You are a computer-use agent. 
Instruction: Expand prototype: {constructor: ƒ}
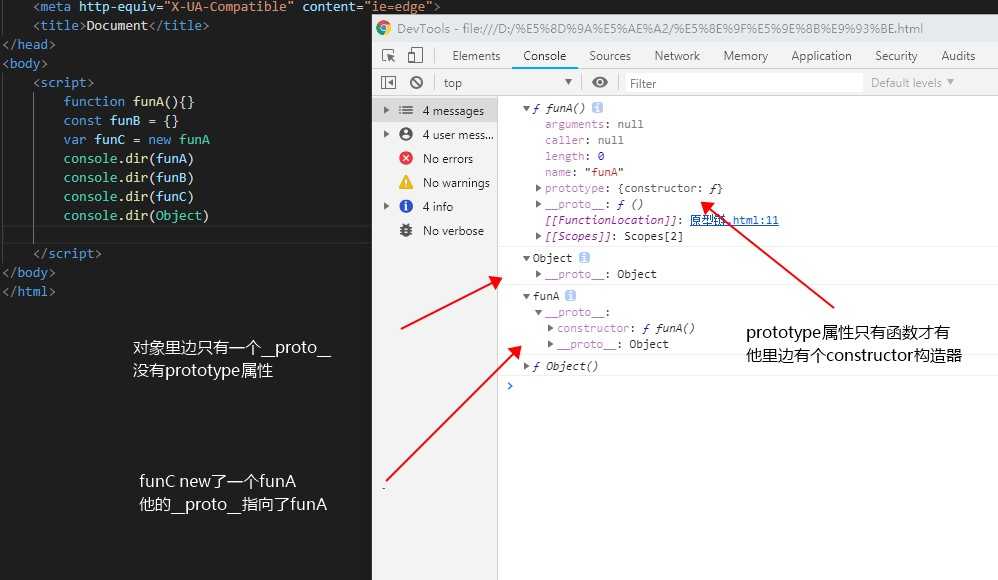coord(538,188)
